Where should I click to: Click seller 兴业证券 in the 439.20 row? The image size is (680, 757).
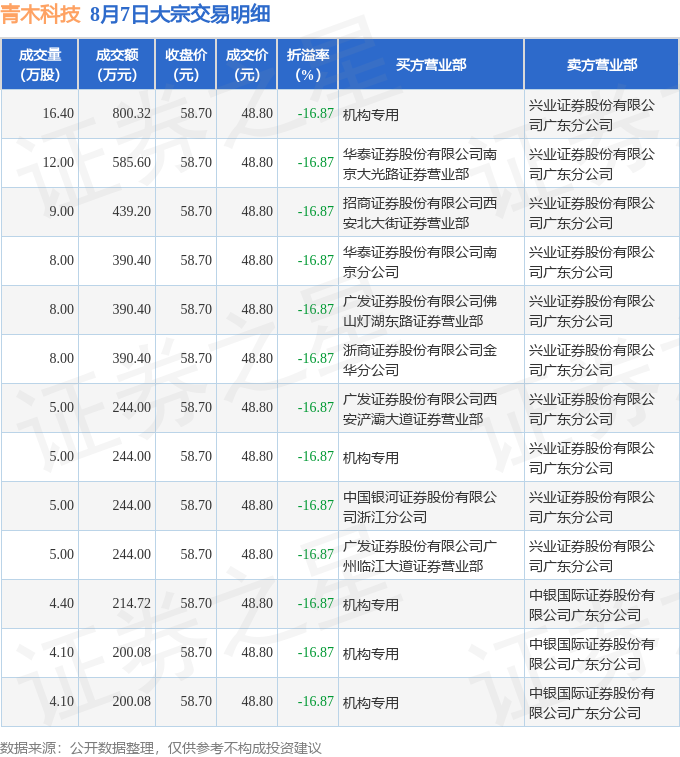(592, 213)
